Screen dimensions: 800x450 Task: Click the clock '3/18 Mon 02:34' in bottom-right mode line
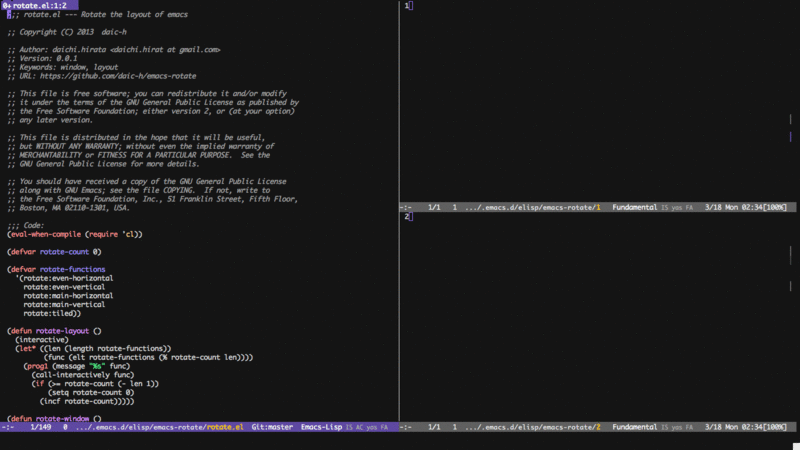[733, 427]
